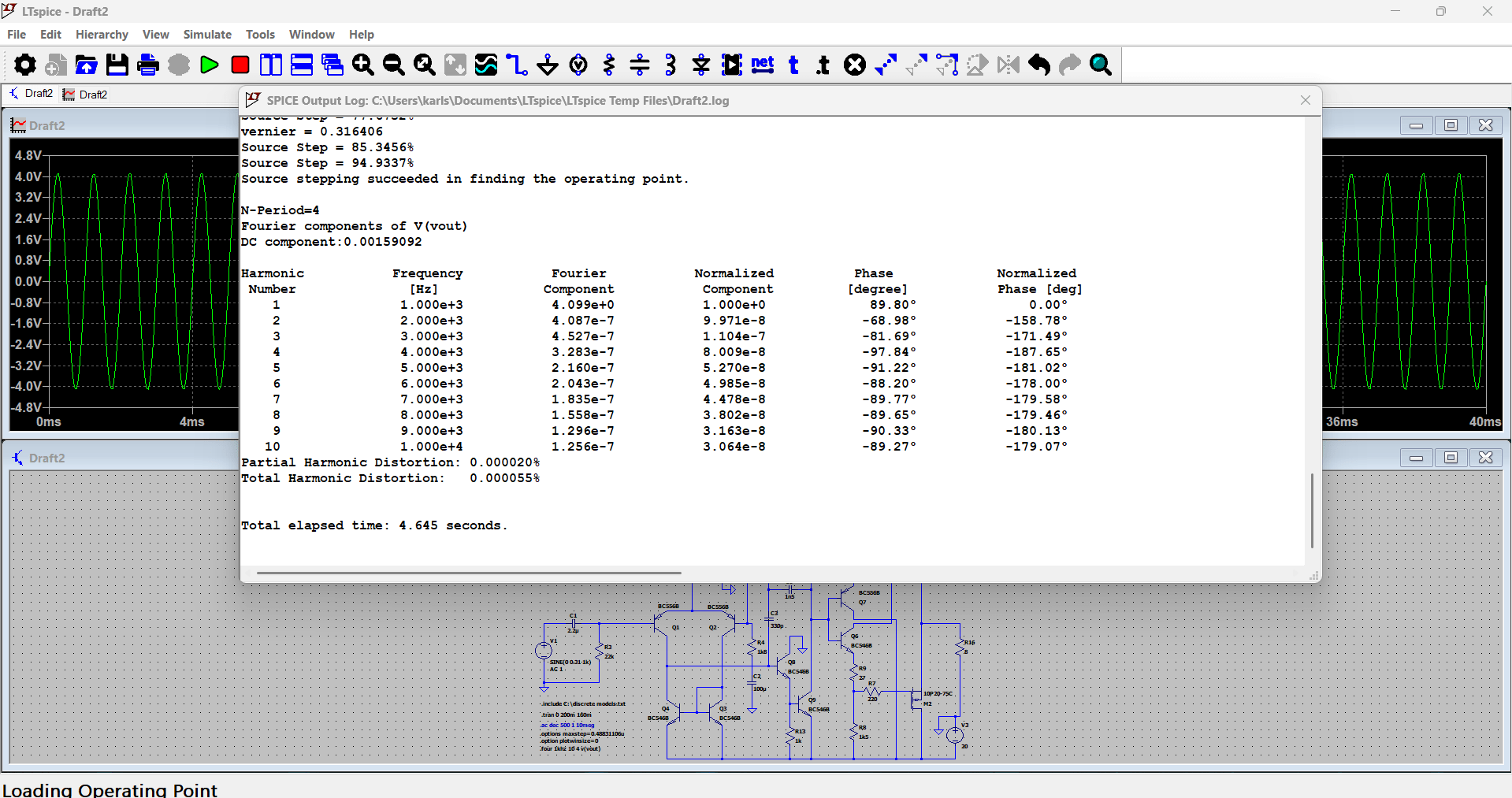
Task: Click Fourier component value 4.099e+0
Action: click(x=583, y=305)
